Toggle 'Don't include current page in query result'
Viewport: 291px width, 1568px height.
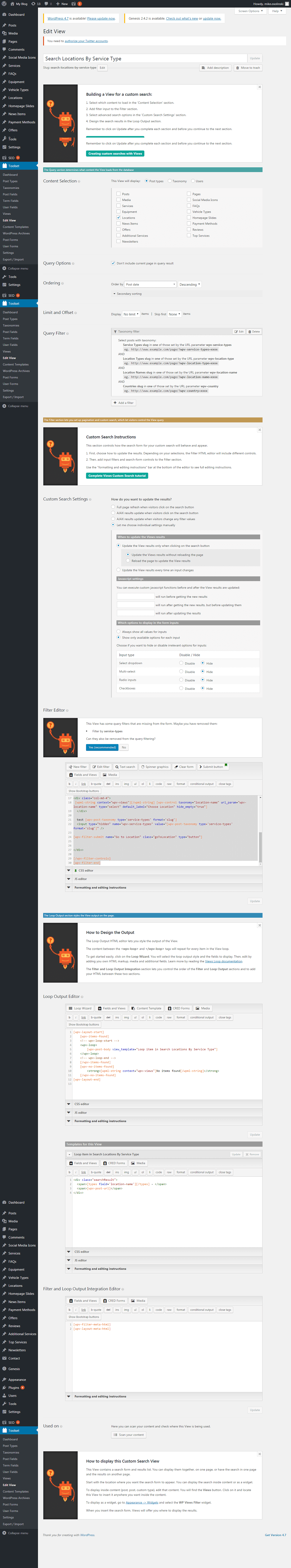click(x=113, y=263)
